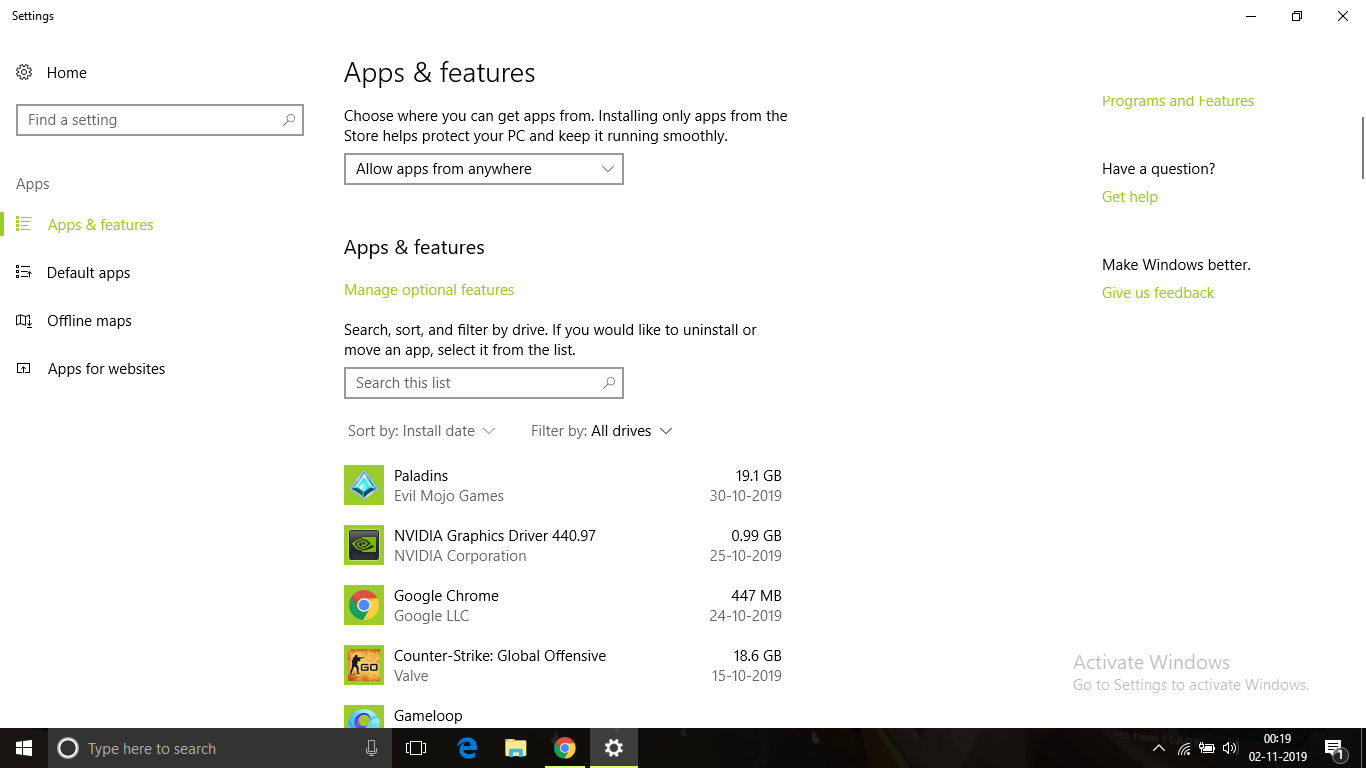Open File Explorer from the taskbar
1366x768 pixels.
point(516,748)
